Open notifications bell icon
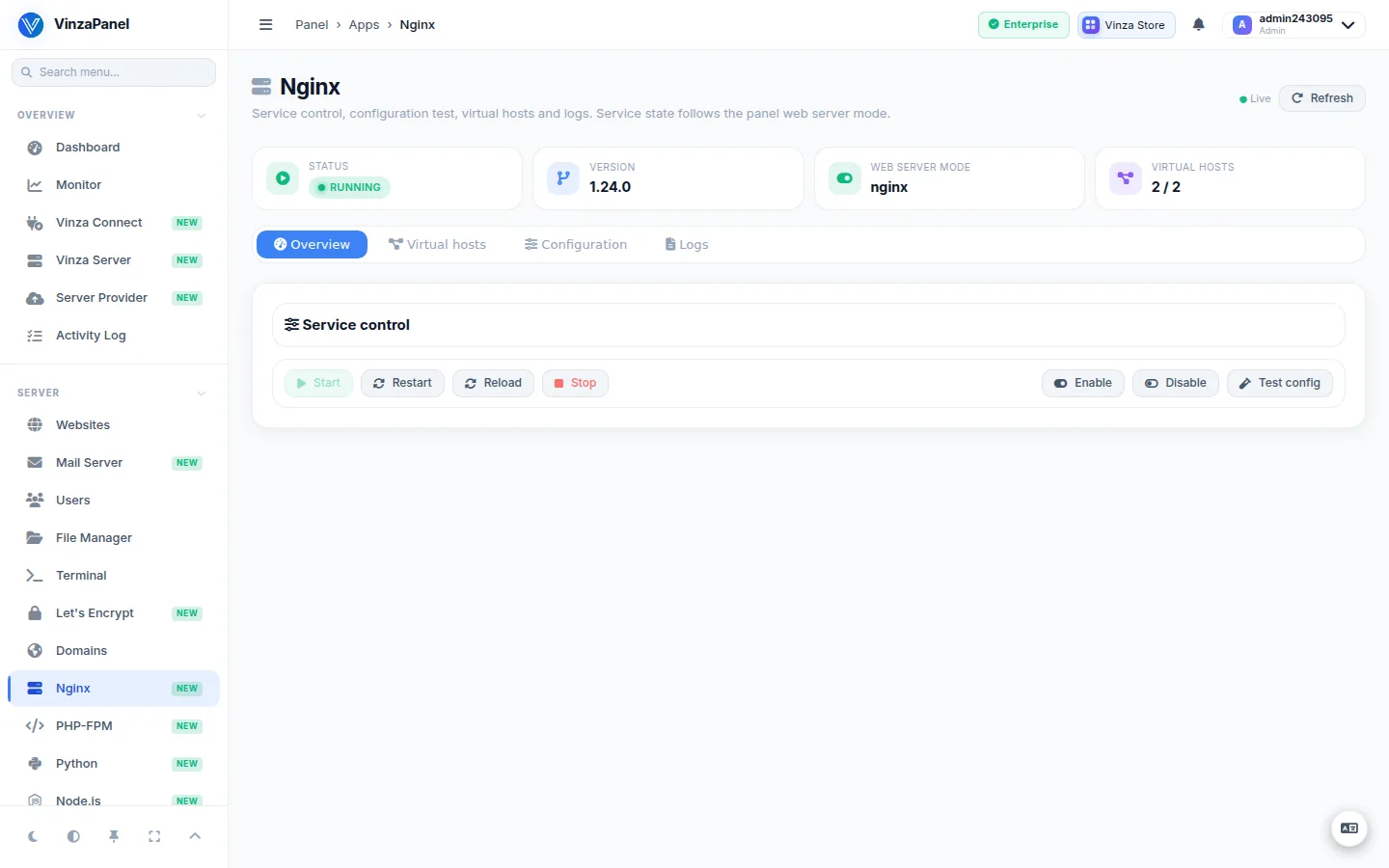 pos(1199,25)
